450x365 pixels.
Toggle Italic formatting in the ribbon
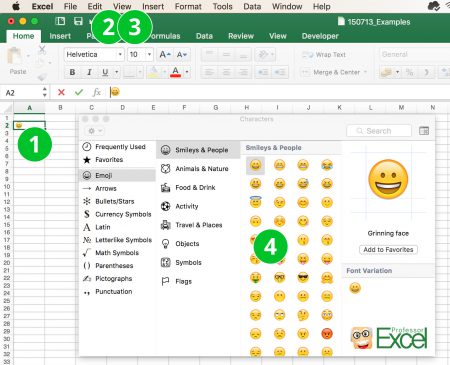89,72
